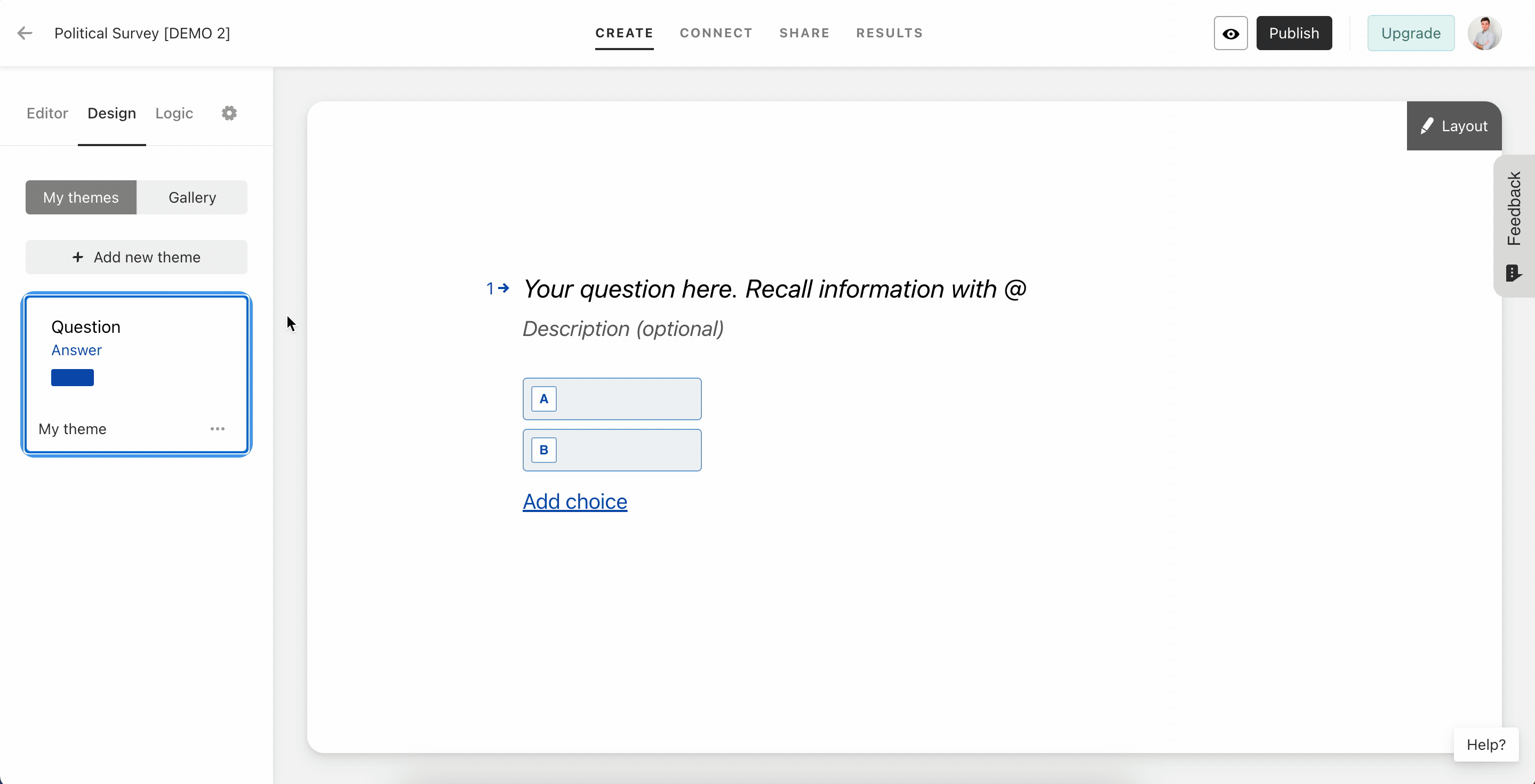The height and width of the screenshot is (784, 1535).
Task: Switch to the CONNECT tab
Action: pos(716,34)
